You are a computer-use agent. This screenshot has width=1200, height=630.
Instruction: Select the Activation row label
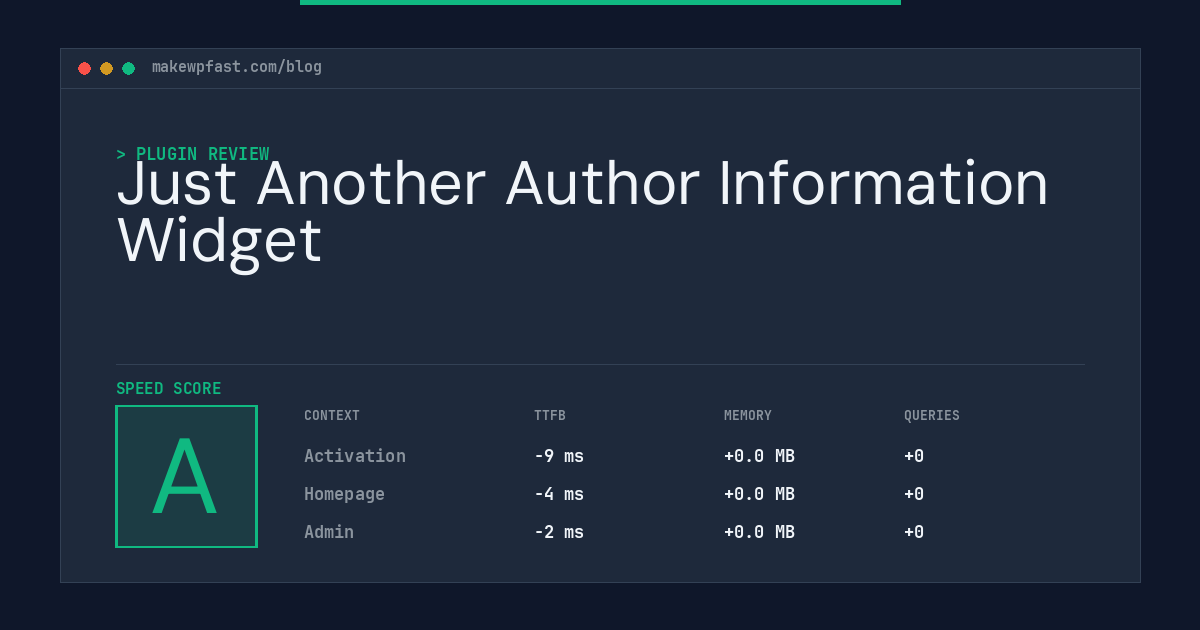(355, 456)
